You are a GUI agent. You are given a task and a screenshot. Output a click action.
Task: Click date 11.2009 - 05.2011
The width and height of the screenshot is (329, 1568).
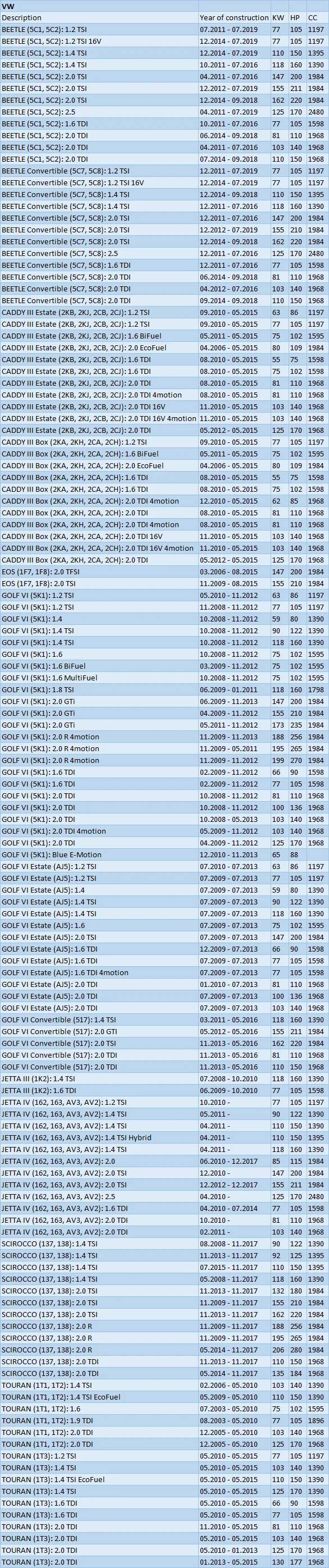pos(229,749)
